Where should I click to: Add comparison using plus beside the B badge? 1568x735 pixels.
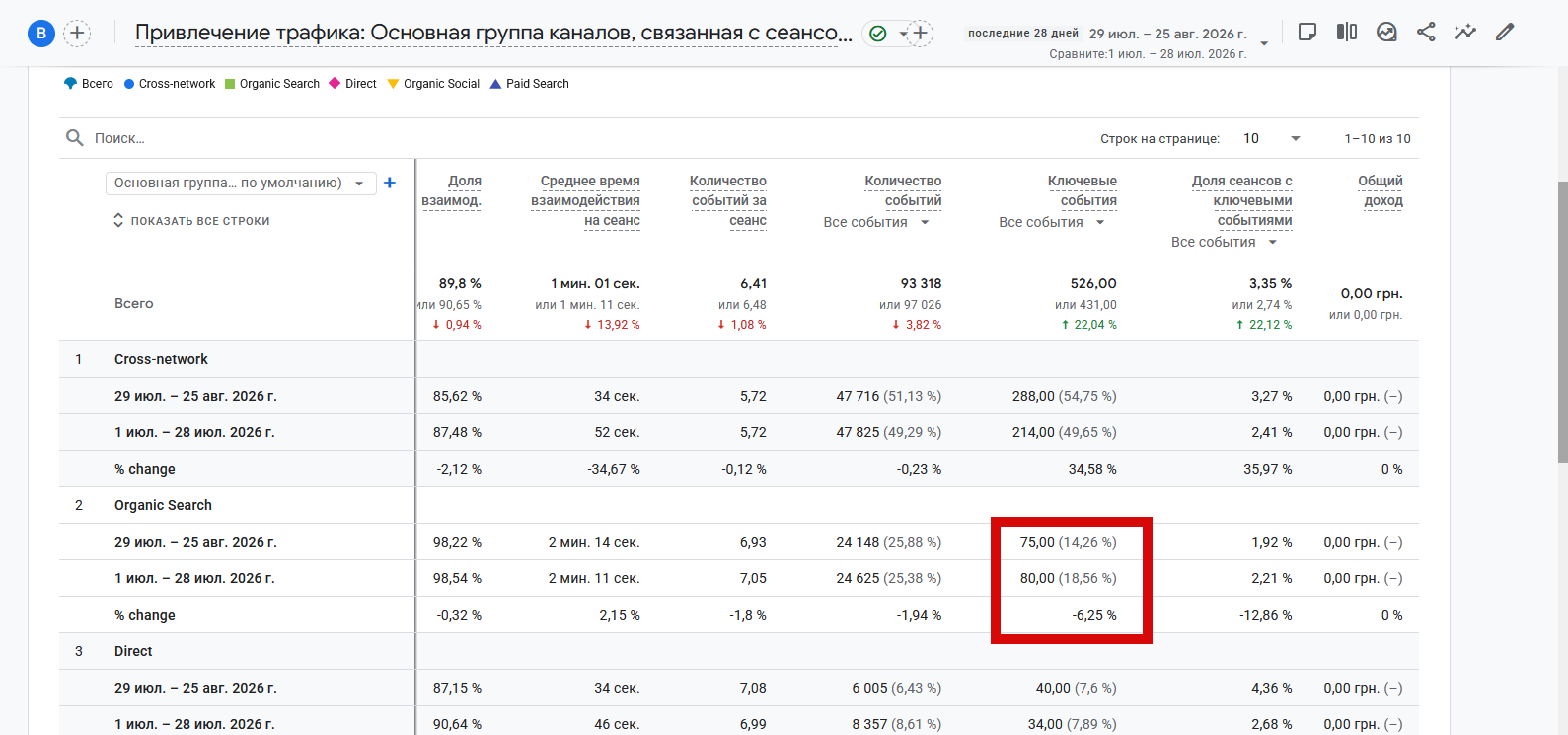coord(77,33)
